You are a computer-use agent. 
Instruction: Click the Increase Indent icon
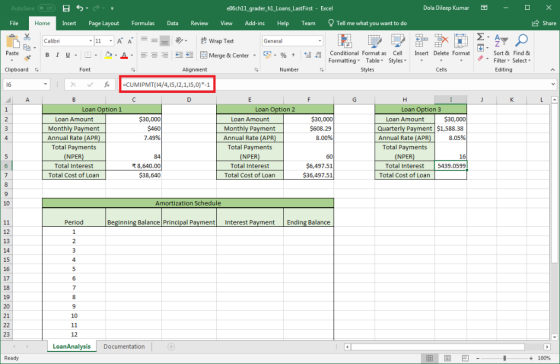189,55
